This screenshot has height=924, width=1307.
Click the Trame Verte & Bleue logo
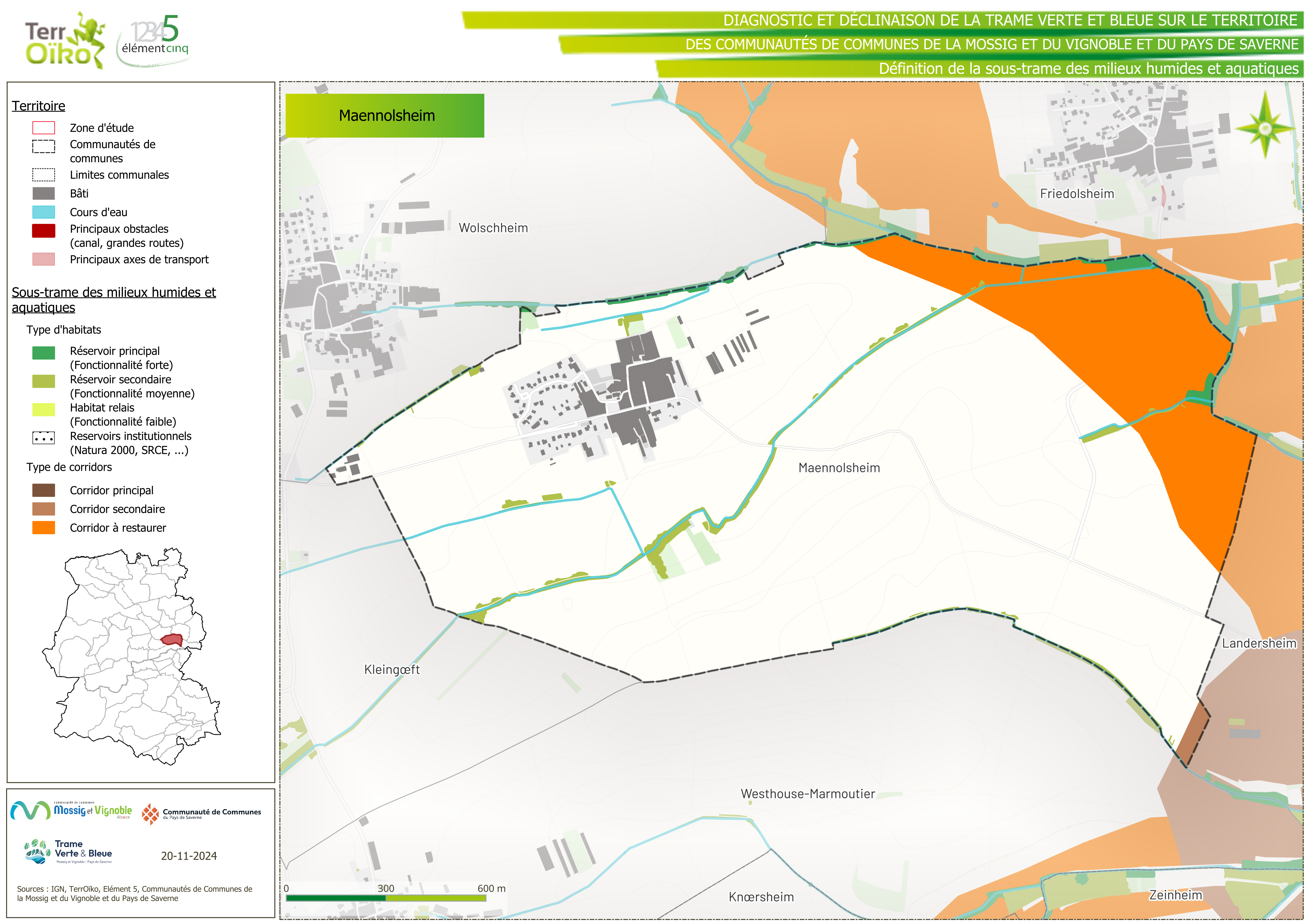(x=69, y=852)
